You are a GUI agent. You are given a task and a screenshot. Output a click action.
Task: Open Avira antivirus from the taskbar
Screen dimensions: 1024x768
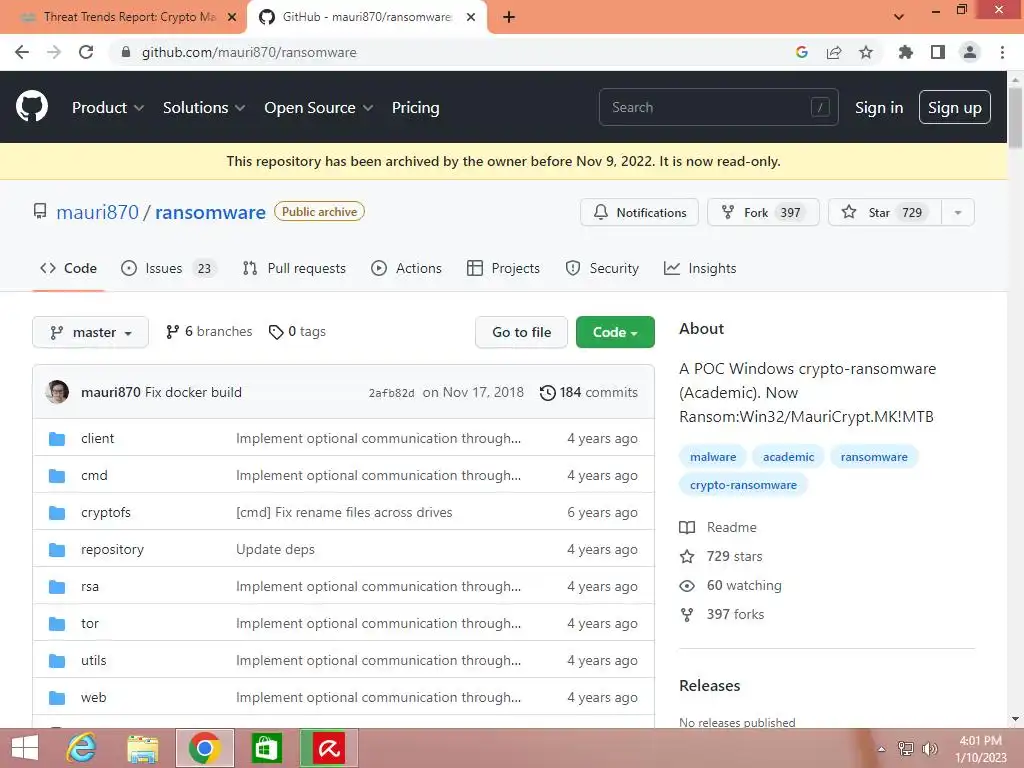(x=328, y=748)
